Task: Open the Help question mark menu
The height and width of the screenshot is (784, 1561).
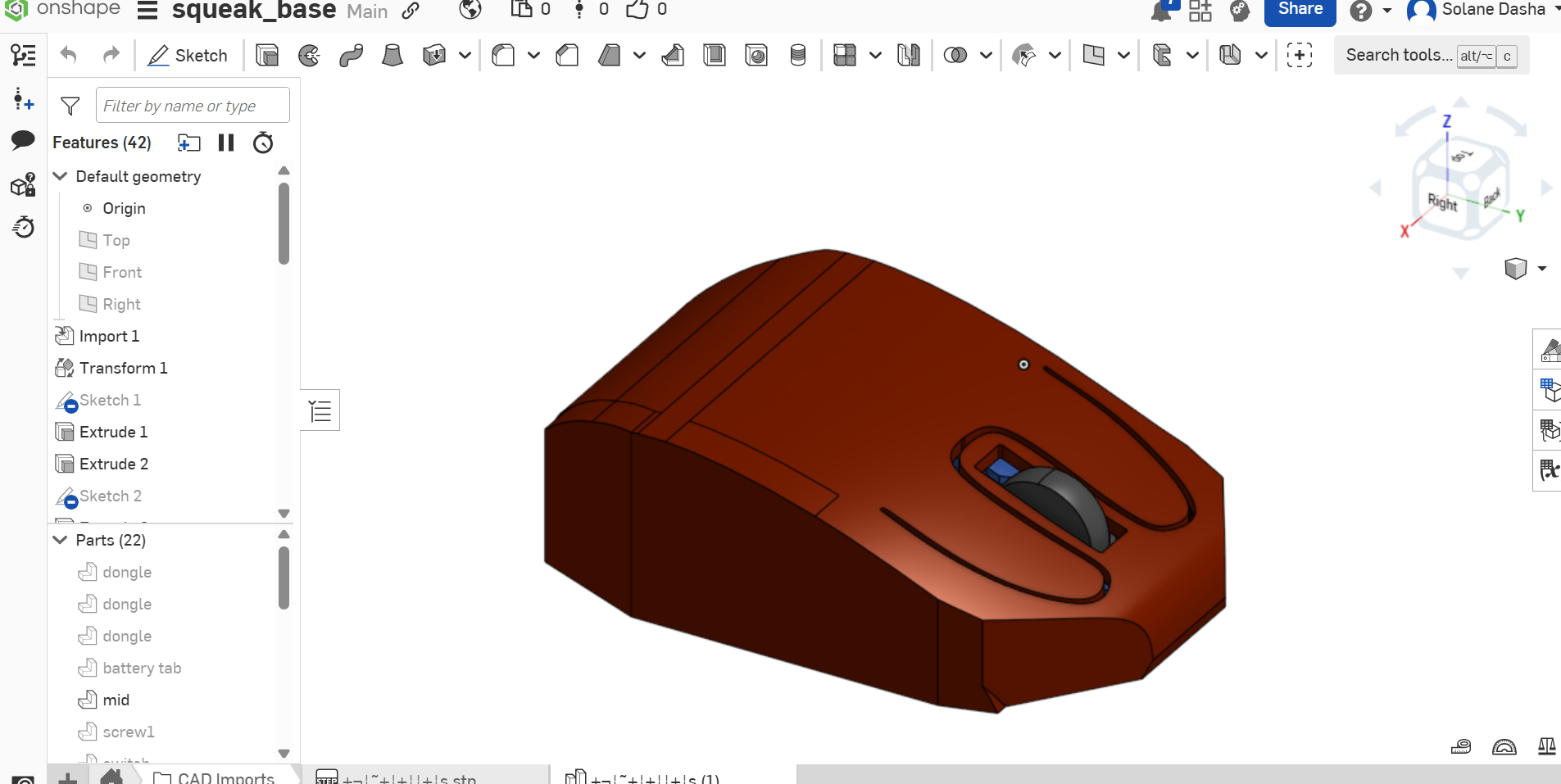Action: 1361,11
